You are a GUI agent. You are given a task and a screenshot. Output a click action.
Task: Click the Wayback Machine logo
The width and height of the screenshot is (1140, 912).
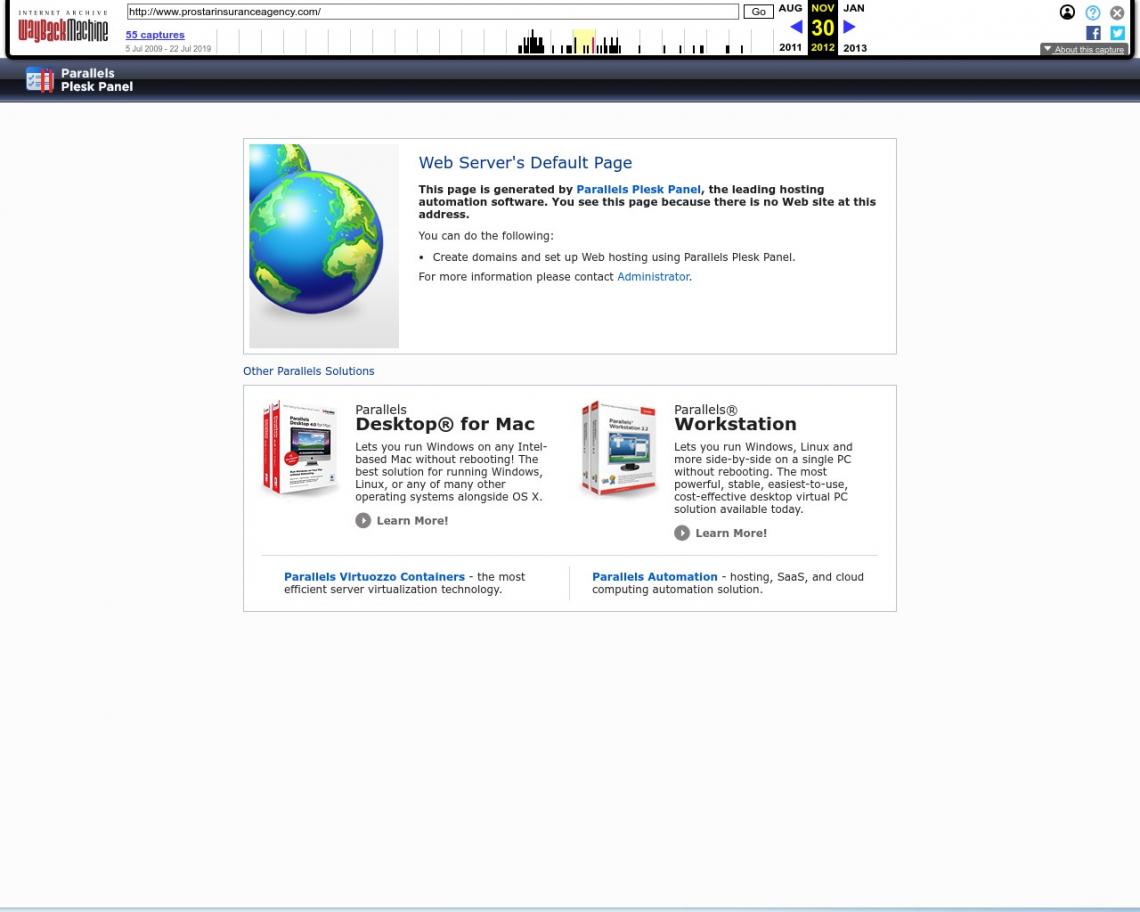pos(63,26)
